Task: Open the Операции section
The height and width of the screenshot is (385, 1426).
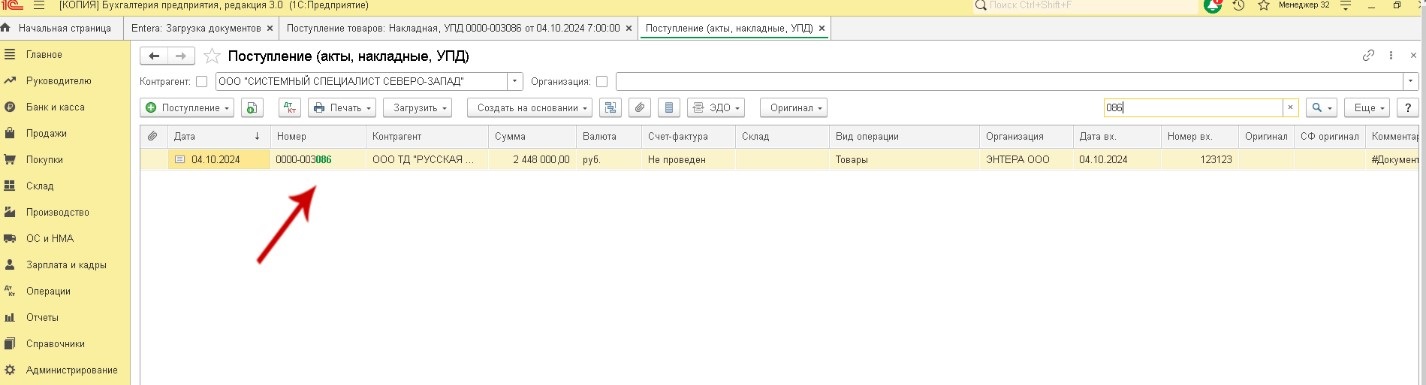Action: [x=48, y=291]
